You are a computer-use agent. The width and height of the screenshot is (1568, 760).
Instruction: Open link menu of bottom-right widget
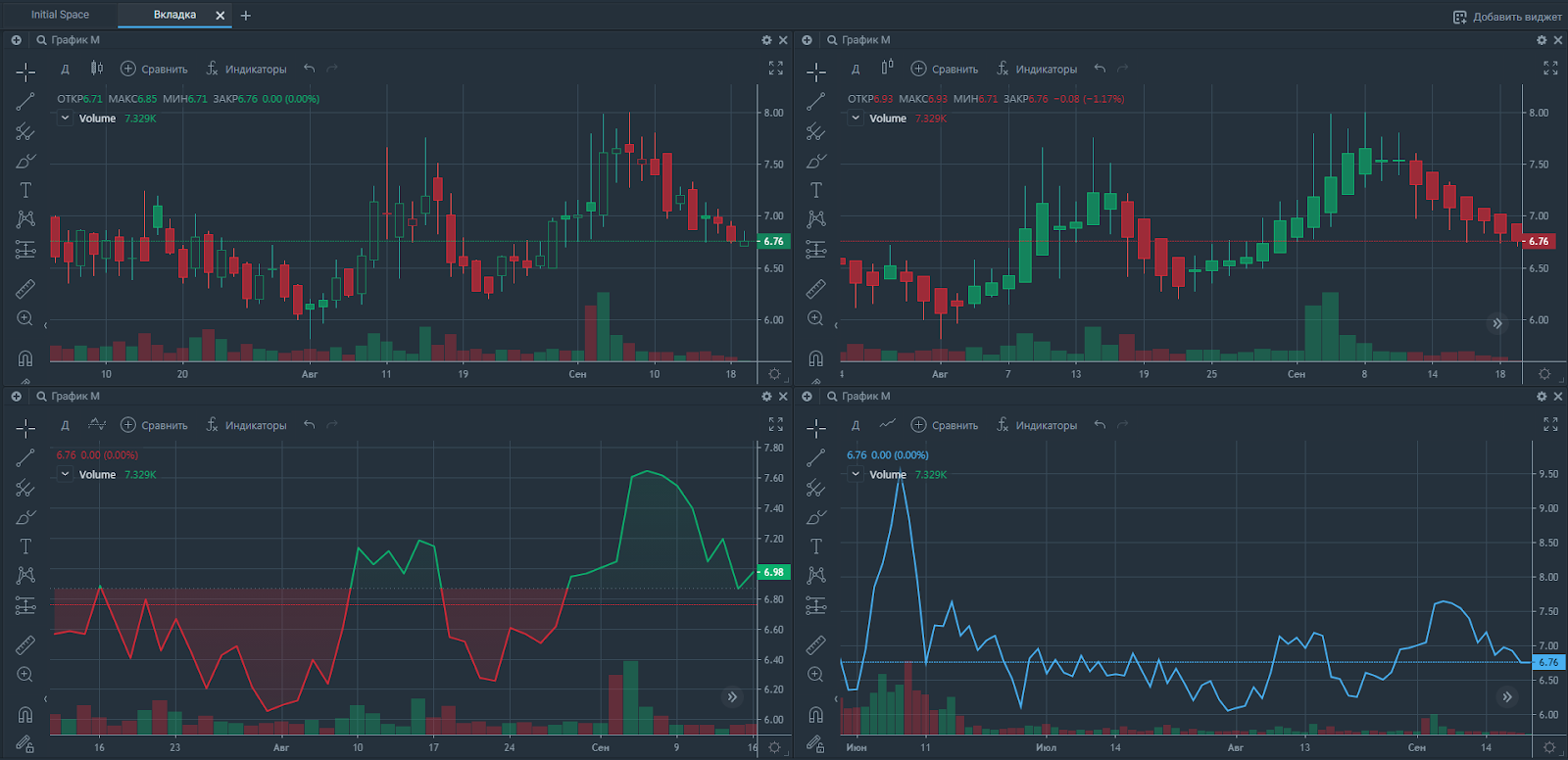tap(807, 397)
